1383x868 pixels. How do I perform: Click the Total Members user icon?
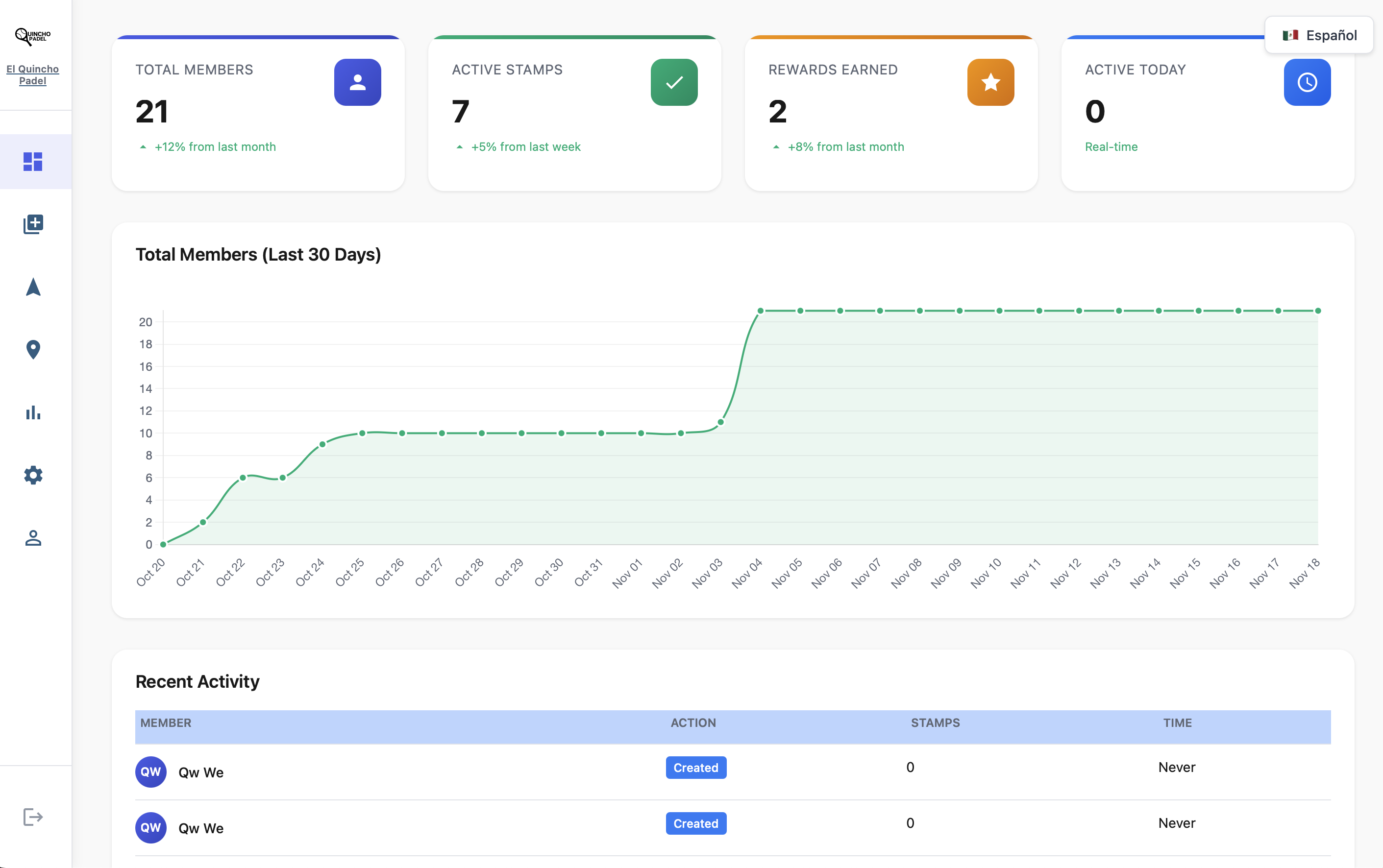357,82
